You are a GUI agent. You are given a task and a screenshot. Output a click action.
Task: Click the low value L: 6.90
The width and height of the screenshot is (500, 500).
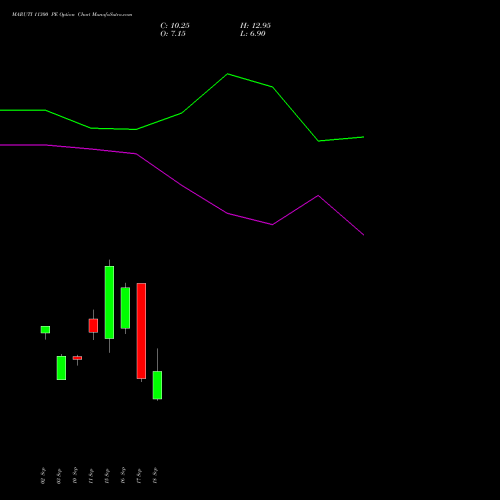pyautogui.click(x=253, y=34)
